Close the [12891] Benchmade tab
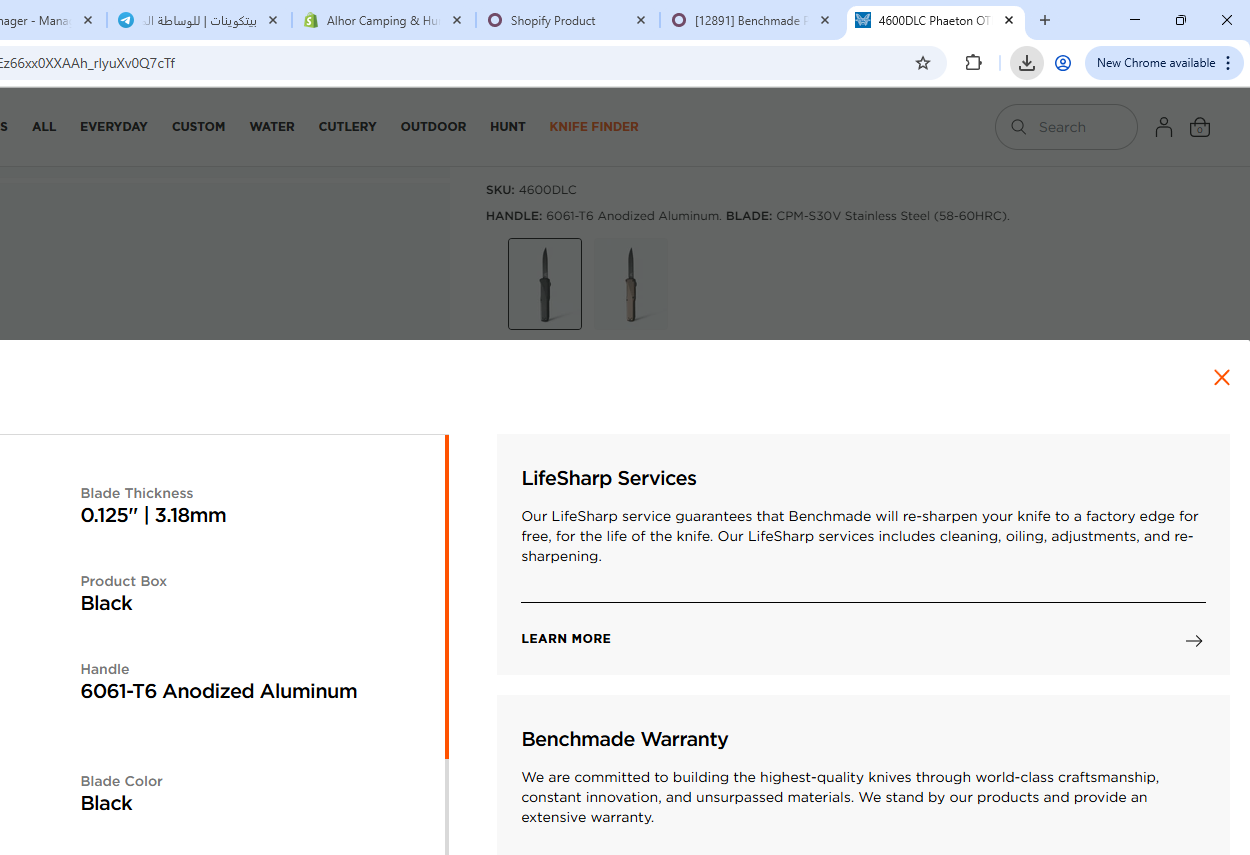 click(825, 20)
